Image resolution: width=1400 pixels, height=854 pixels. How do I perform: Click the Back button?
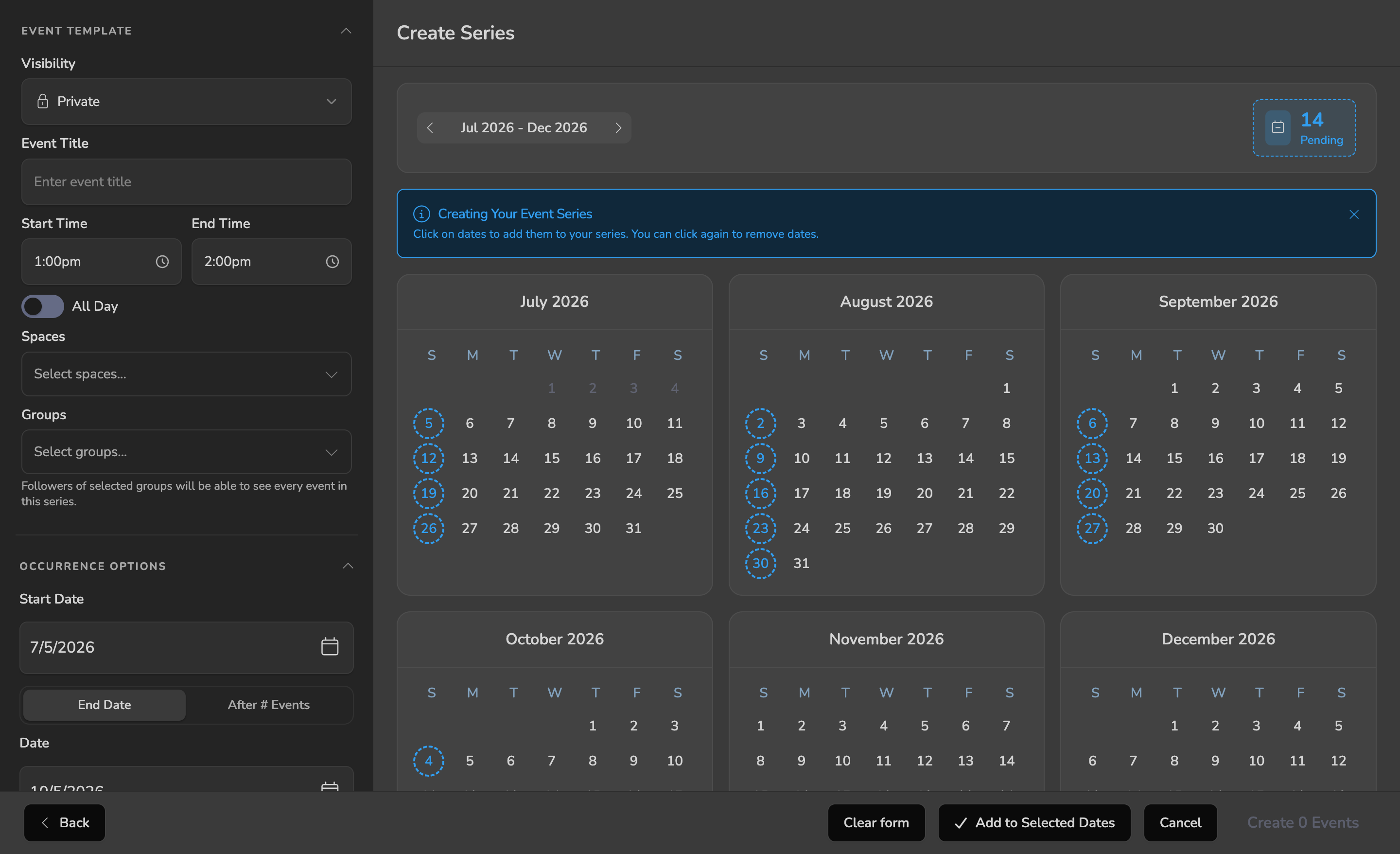(65, 823)
